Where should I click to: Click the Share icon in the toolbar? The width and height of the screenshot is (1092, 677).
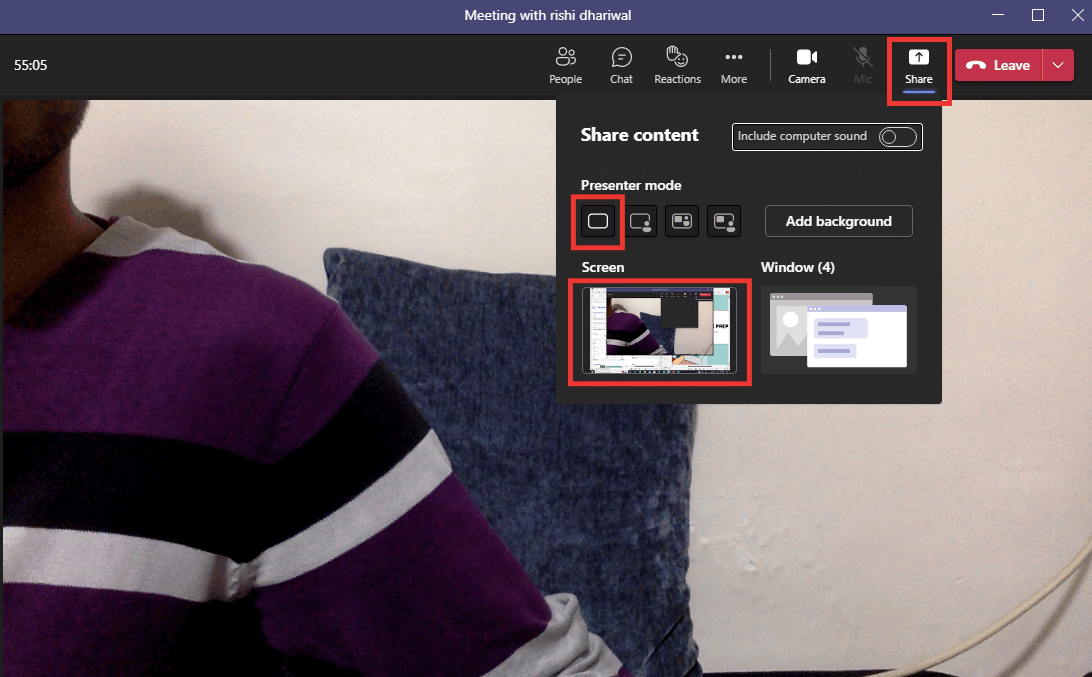pyautogui.click(x=919, y=64)
